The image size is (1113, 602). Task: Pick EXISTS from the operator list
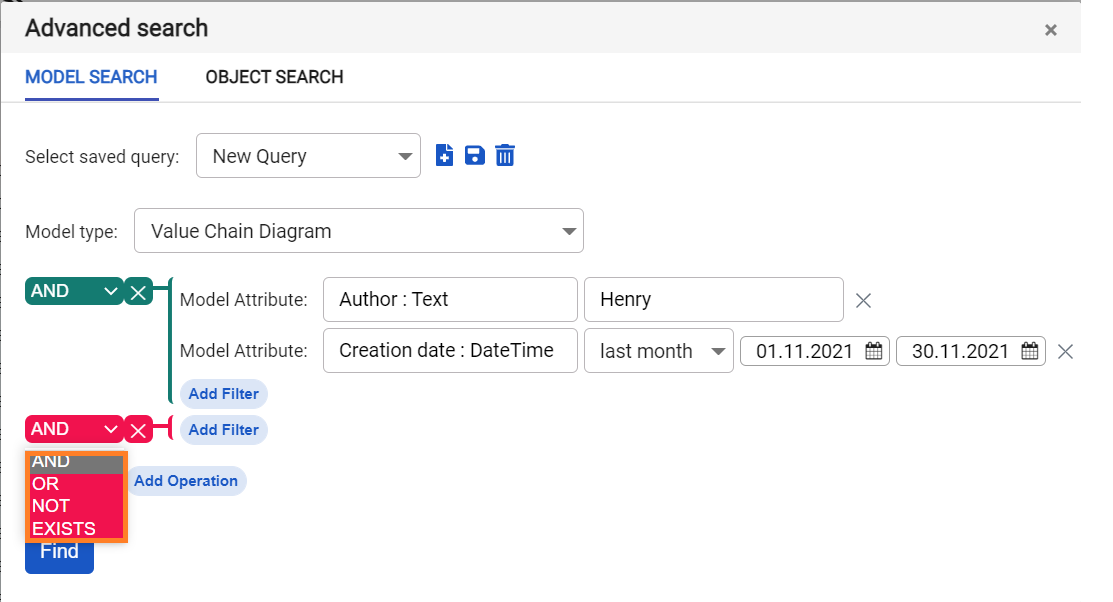[64, 528]
